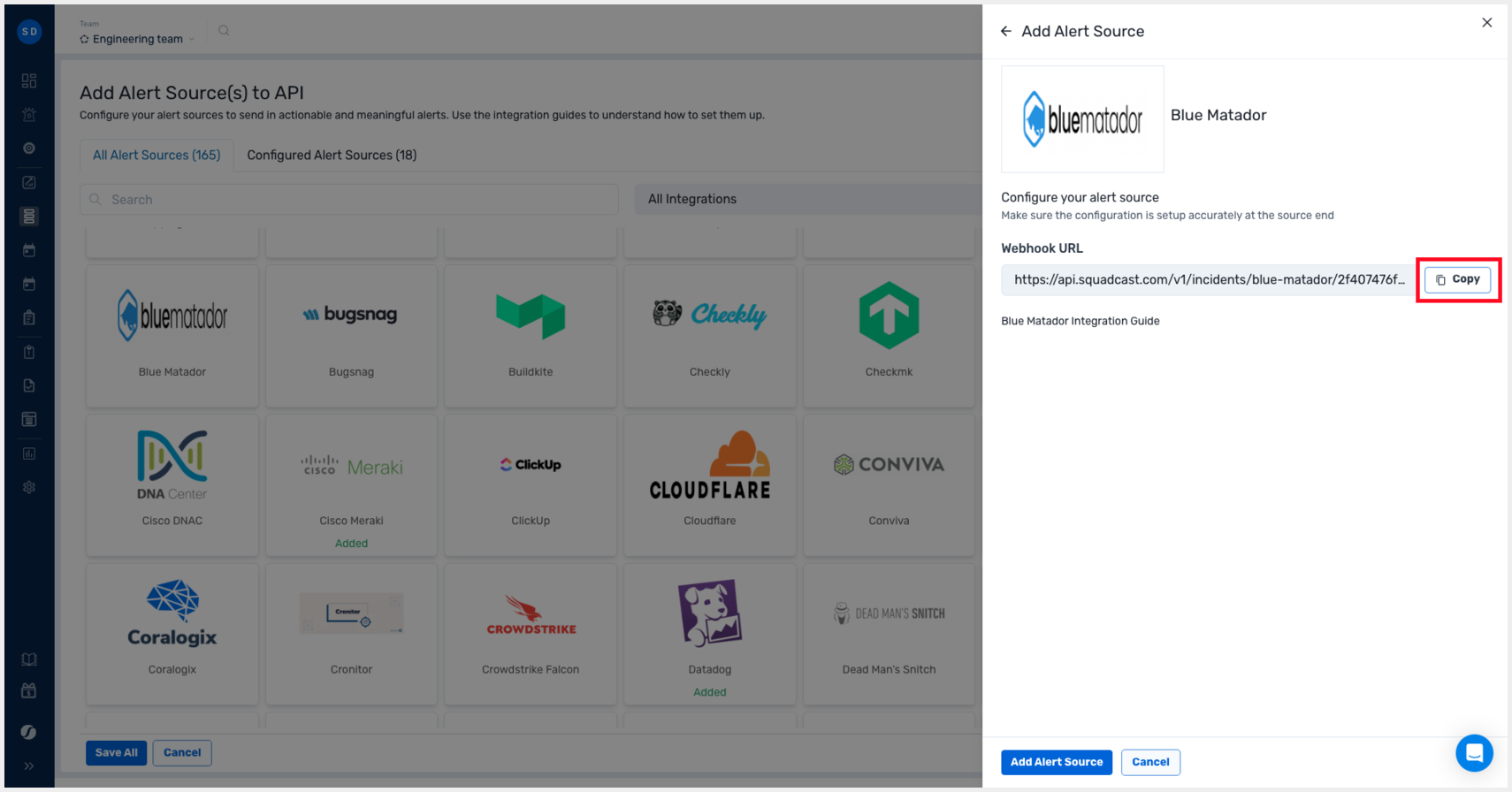
Task: Click the 'Crowdstrike Falcon' card label
Action: (x=531, y=669)
